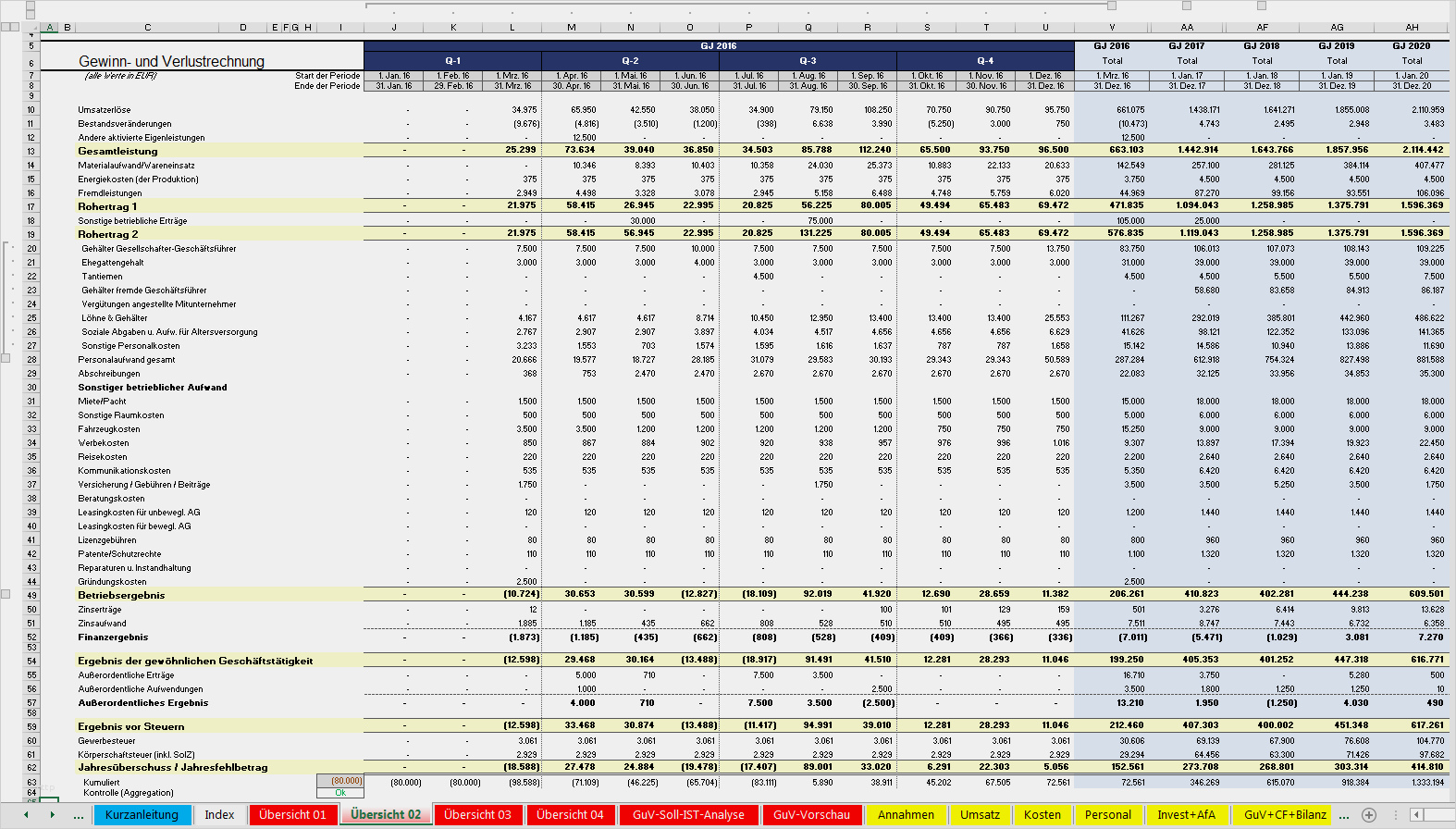Select the 1. Jan. 16 start date cell

point(393,76)
